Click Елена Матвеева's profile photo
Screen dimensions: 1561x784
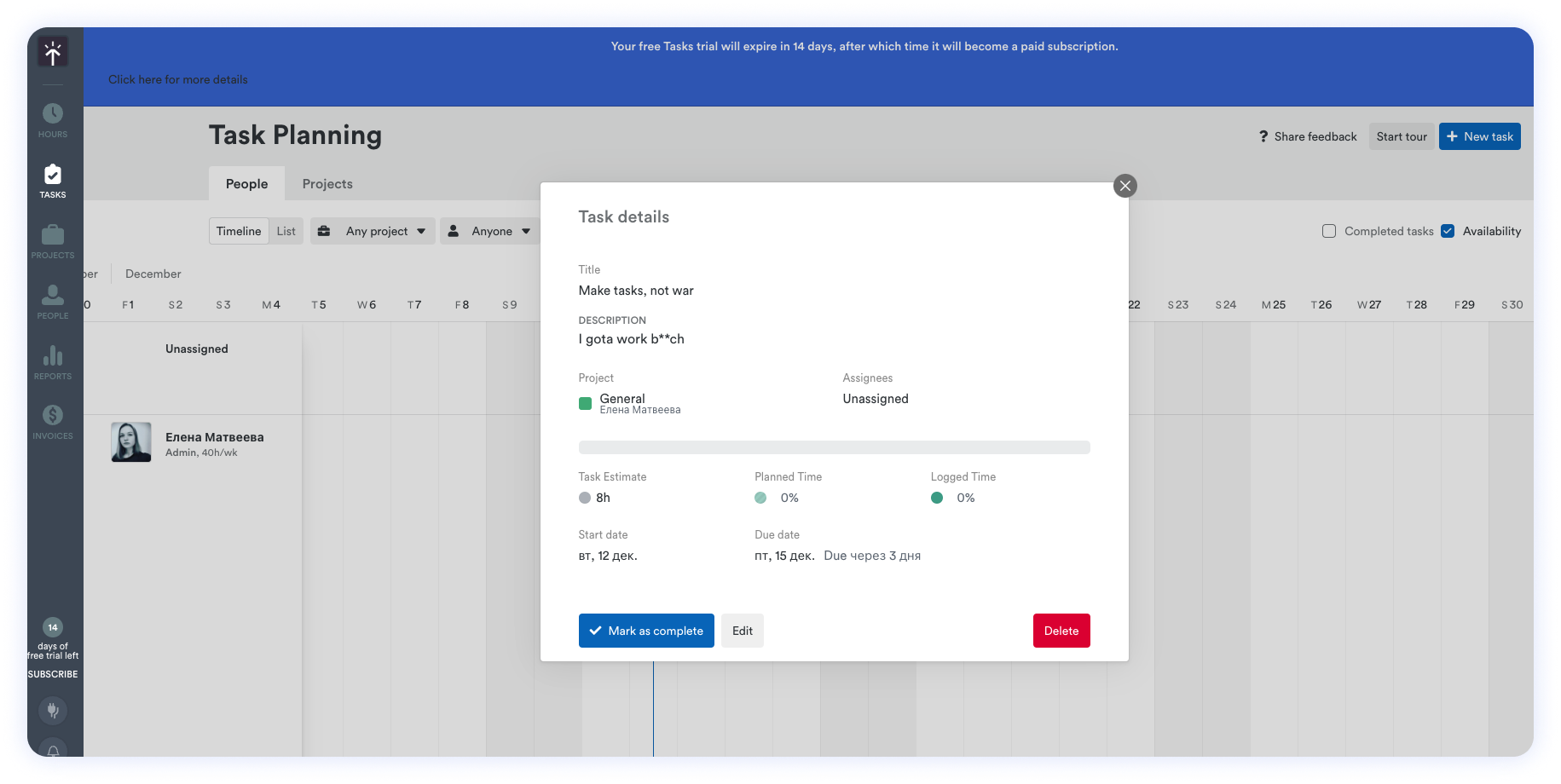(131, 442)
